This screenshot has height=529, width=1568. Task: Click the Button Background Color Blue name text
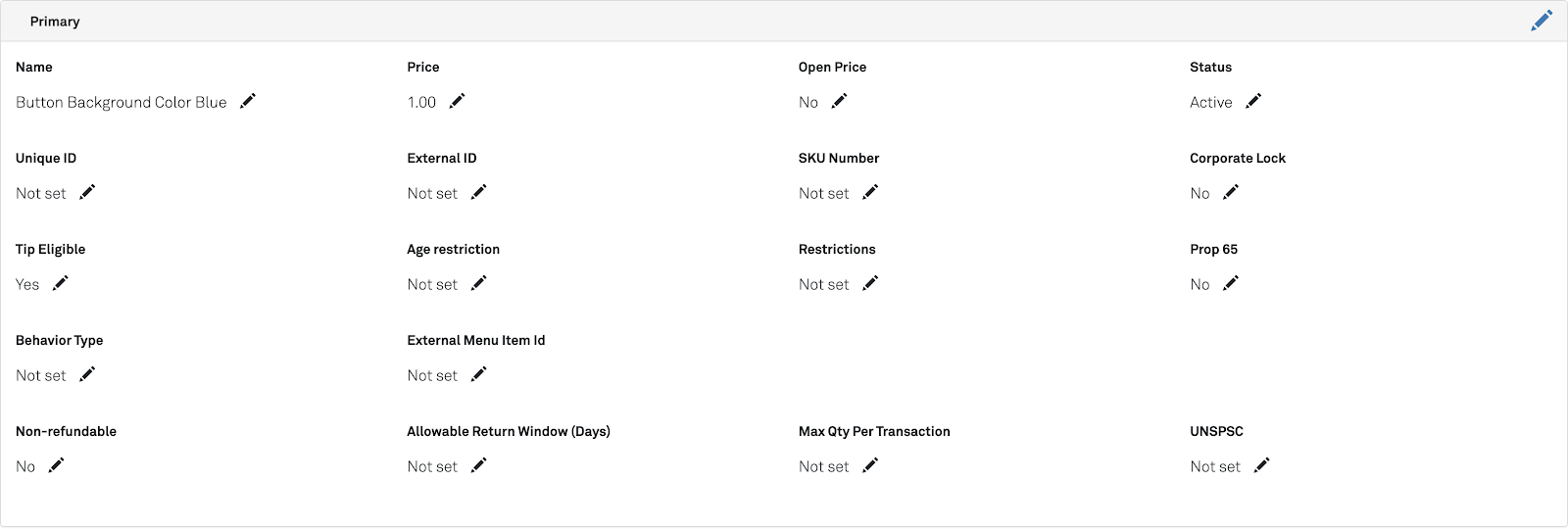(122, 102)
